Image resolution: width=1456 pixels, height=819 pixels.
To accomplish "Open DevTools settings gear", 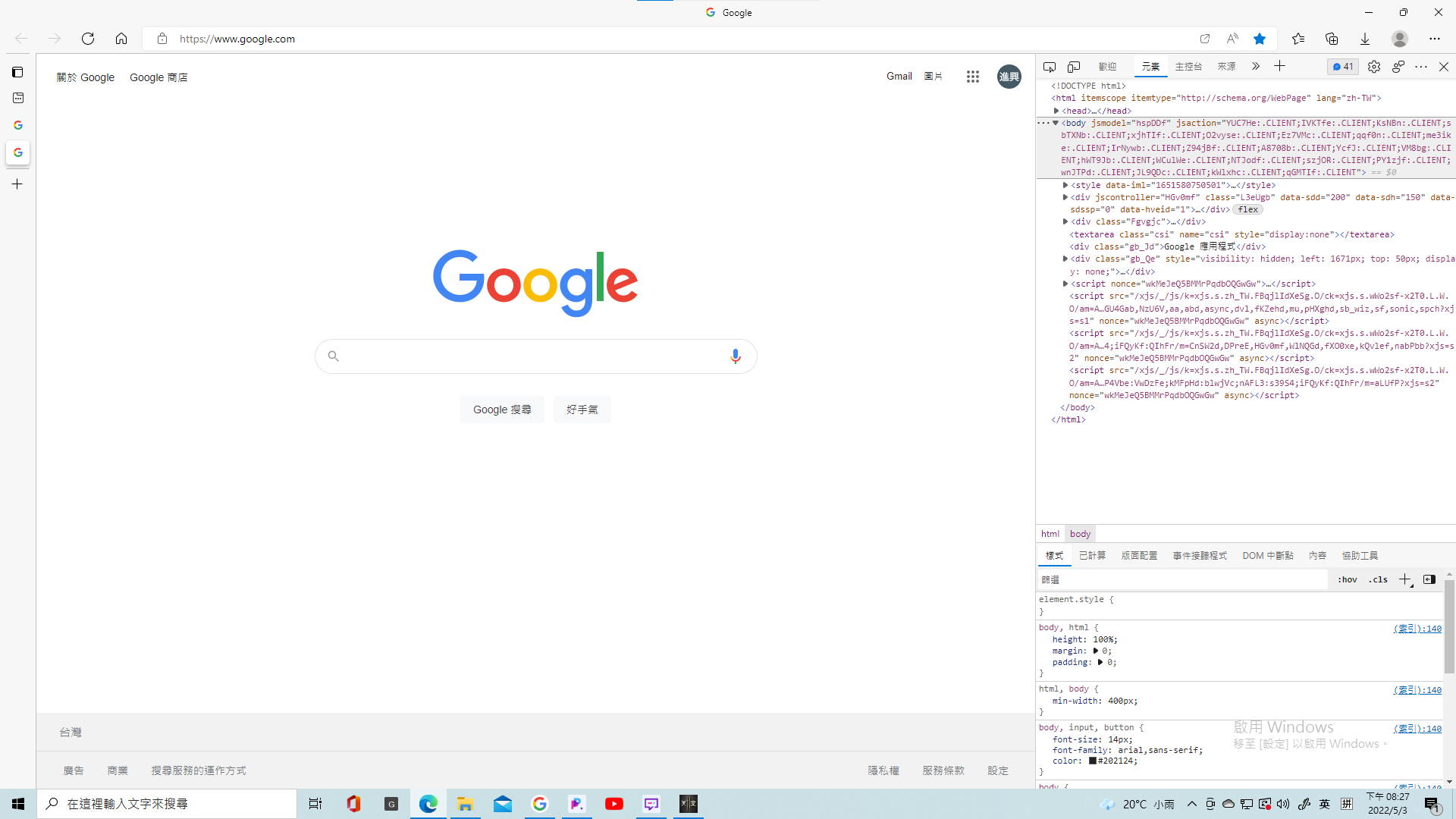I will coord(1374,67).
